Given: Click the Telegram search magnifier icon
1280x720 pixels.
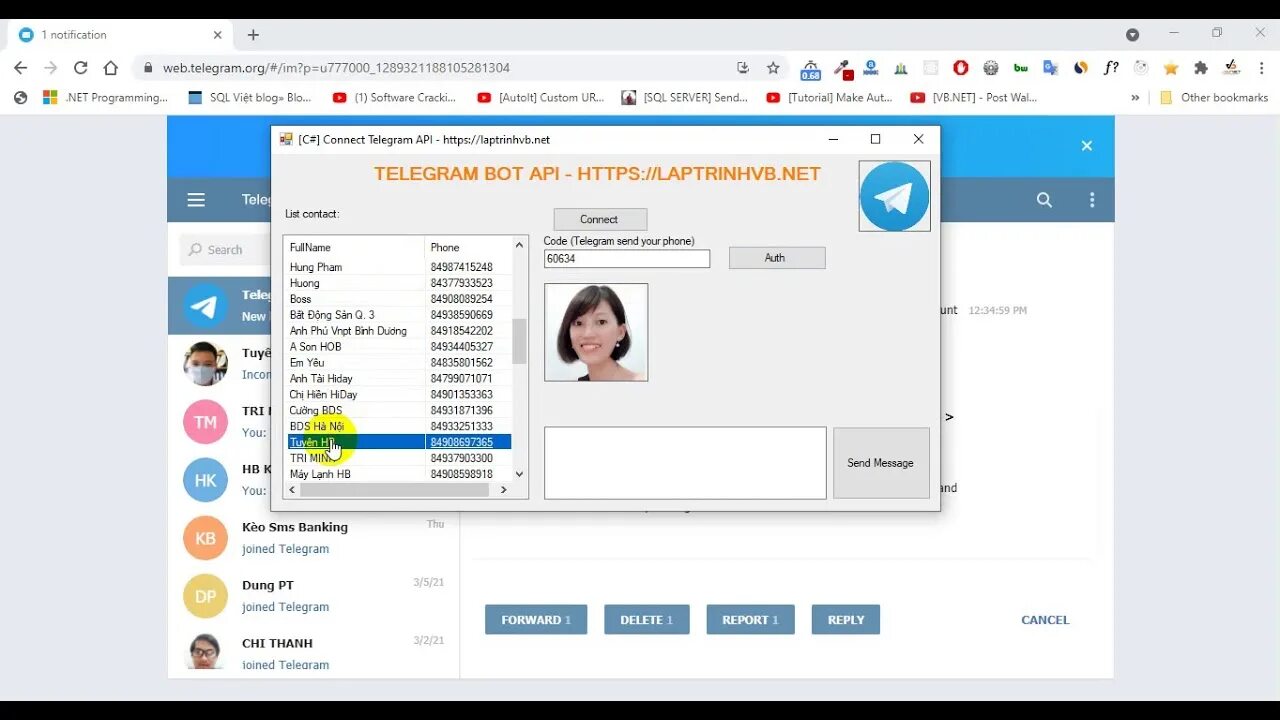Looking at the screenshot, I should pyautogui.click(x=1044, y=200).
